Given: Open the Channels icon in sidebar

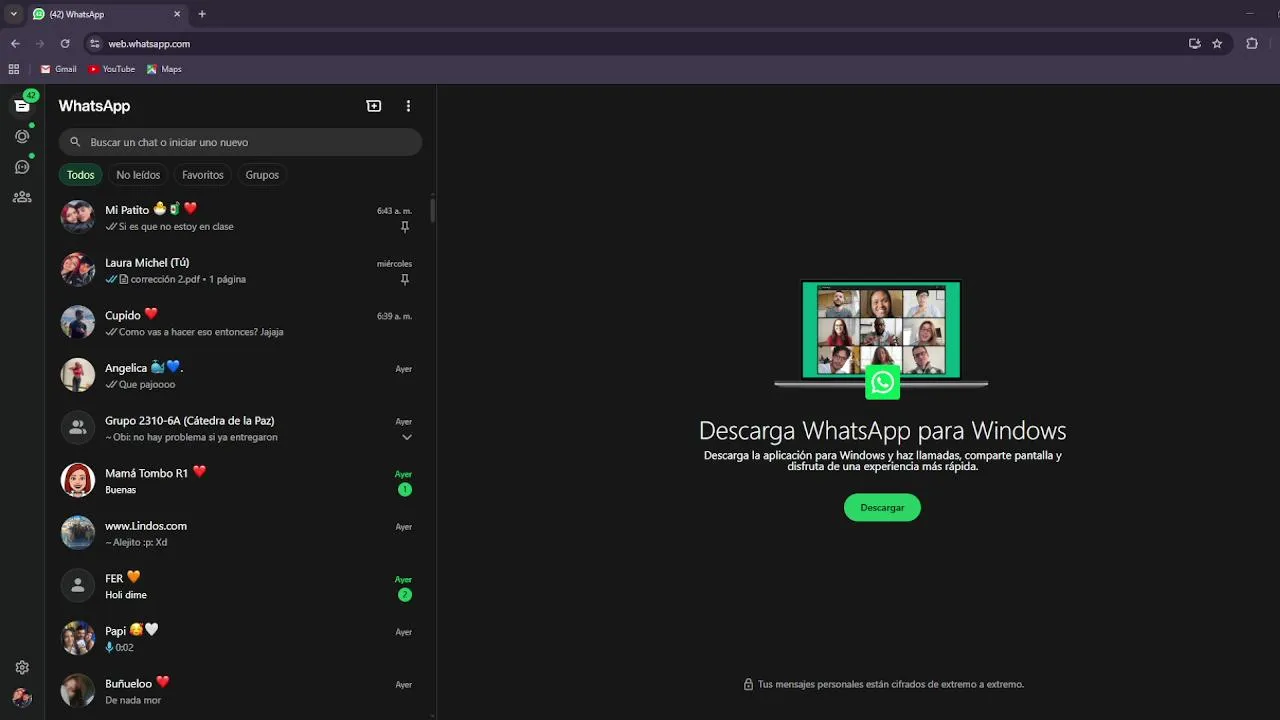Looking at the screenshot, I should point(22,167).
